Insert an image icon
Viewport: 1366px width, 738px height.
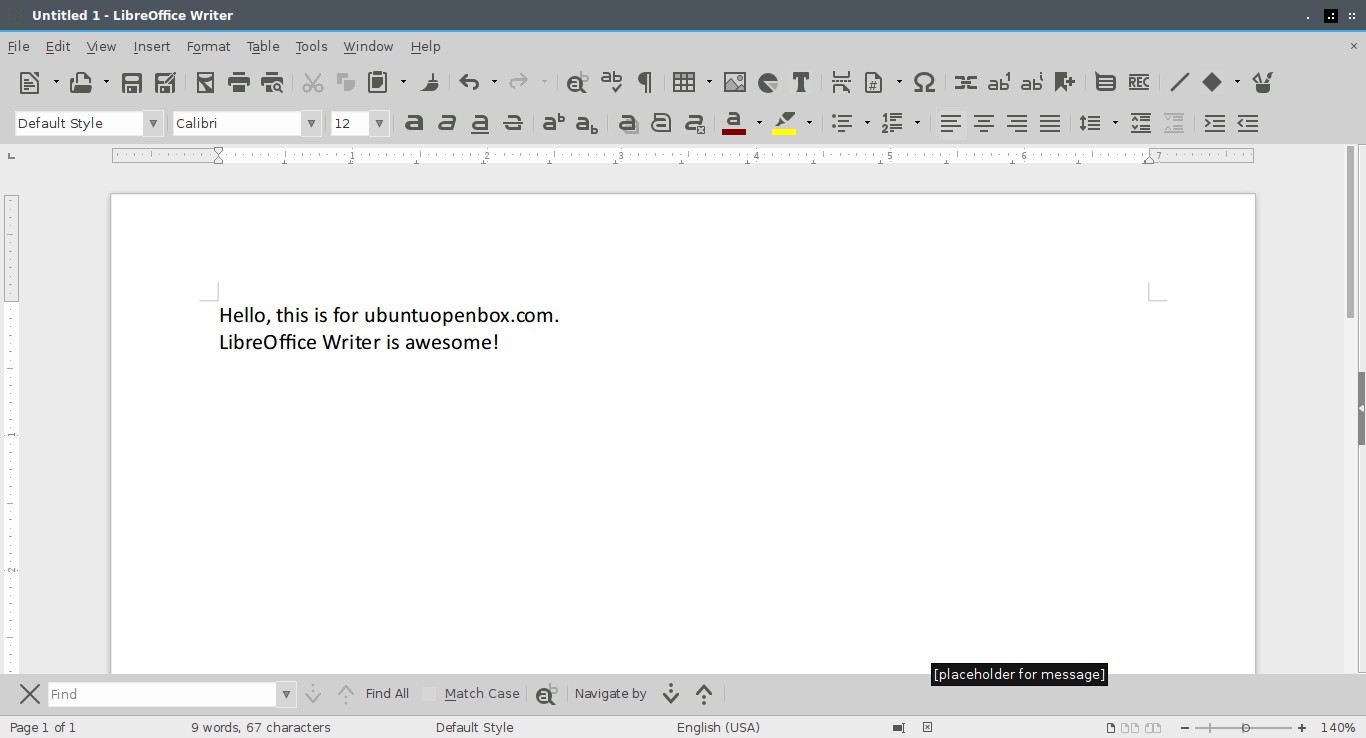click(735, 82)
